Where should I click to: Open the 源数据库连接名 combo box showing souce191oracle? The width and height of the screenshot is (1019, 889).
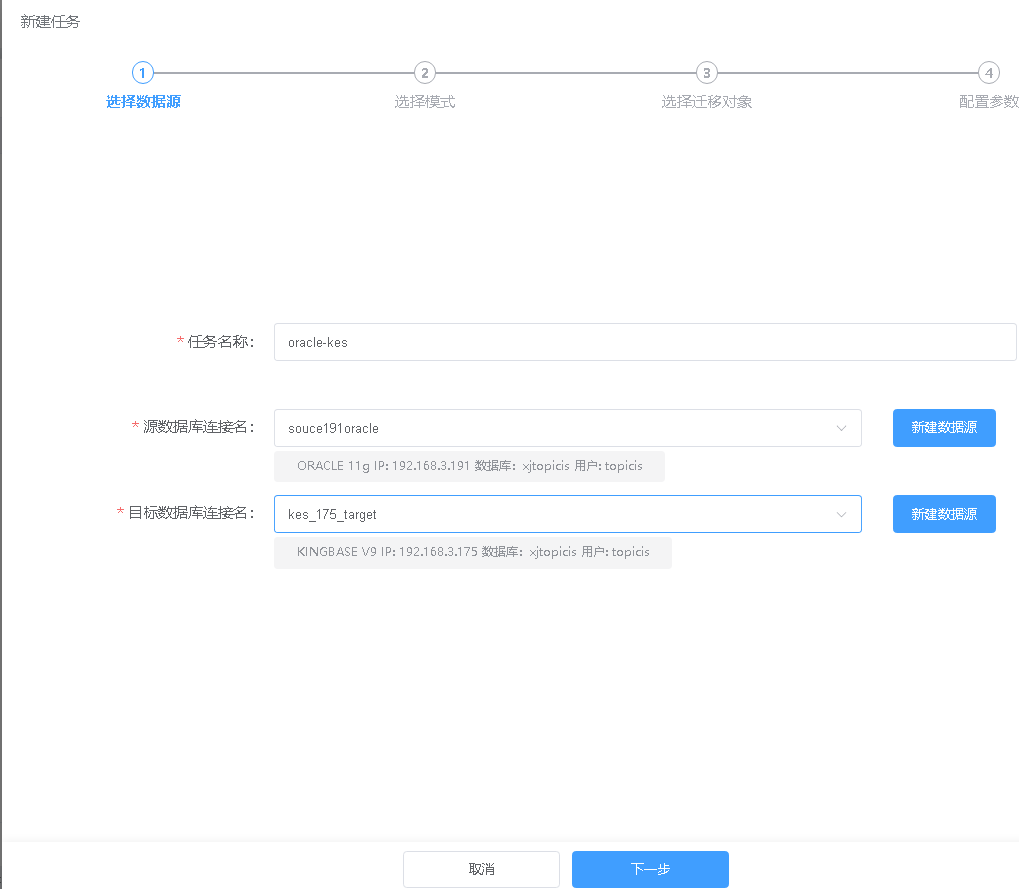(555, 428)
